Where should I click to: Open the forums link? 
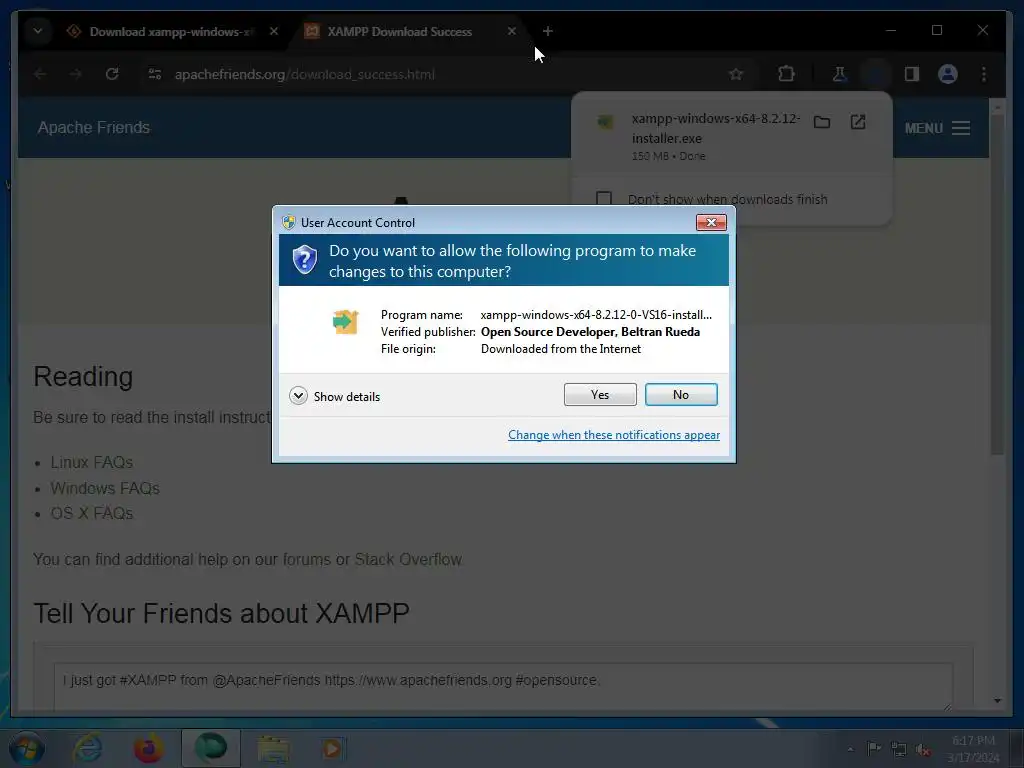[x=307, y=560]
